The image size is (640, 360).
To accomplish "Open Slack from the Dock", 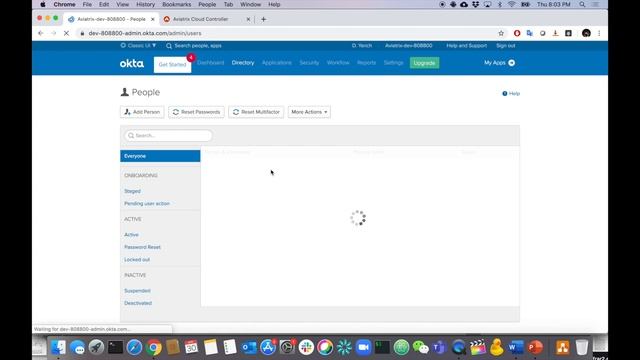I will [306, 347].
